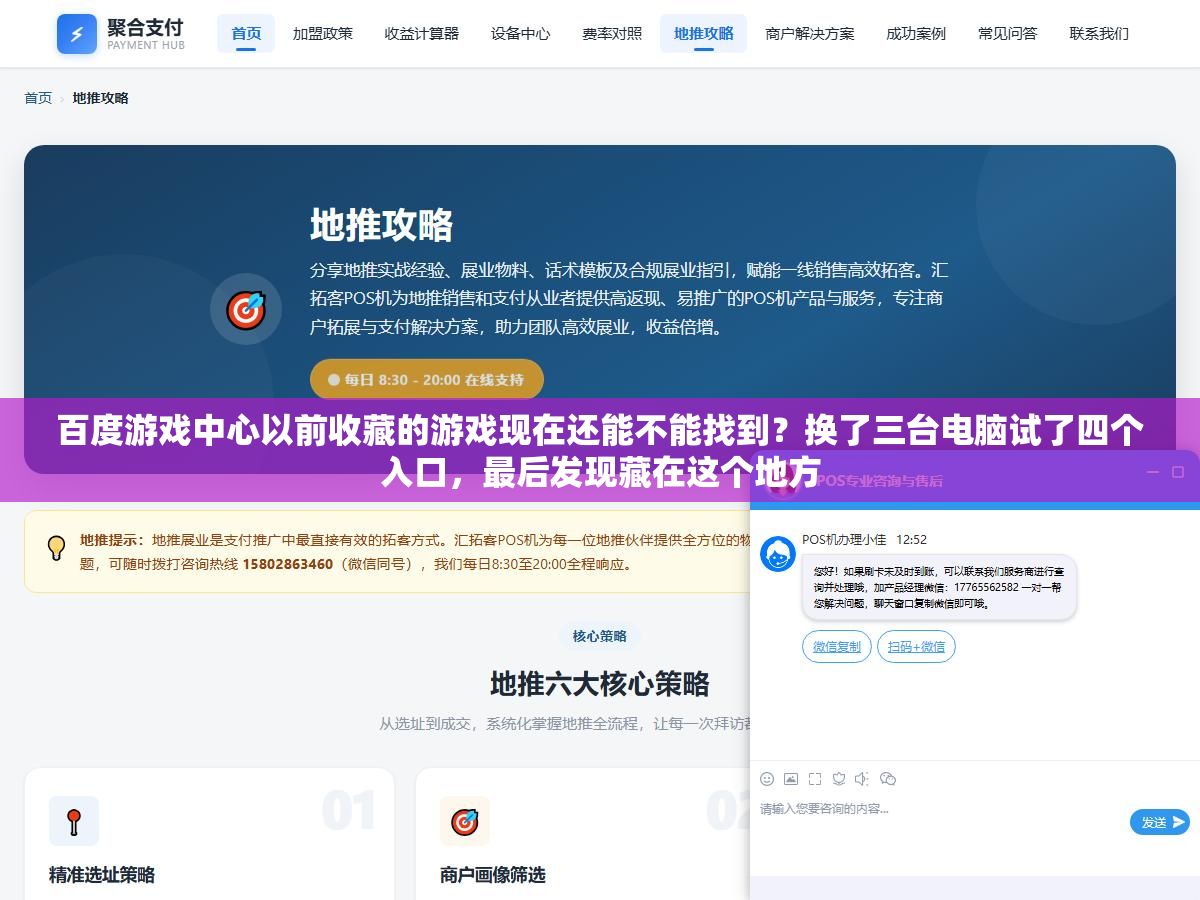Open the 加盟政策 navigation item

coord(322,33)
